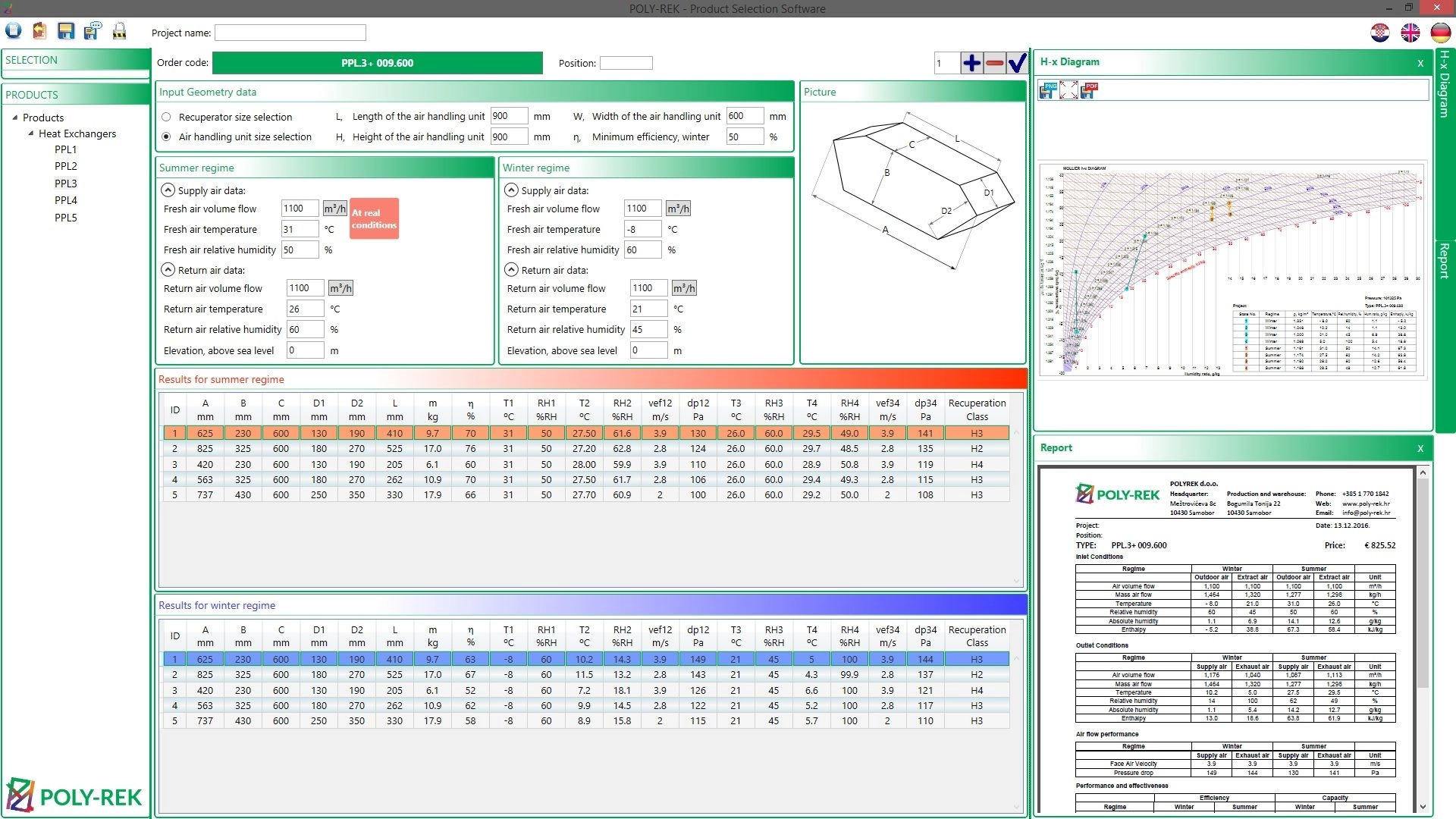Save the H-x diagram as PNG

pyautogui.click(x=1047, y=91)
